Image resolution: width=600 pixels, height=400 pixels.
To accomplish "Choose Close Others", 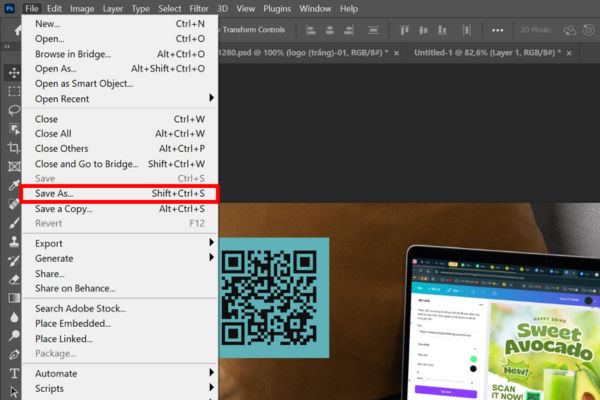I will click(x=120, y=149).
